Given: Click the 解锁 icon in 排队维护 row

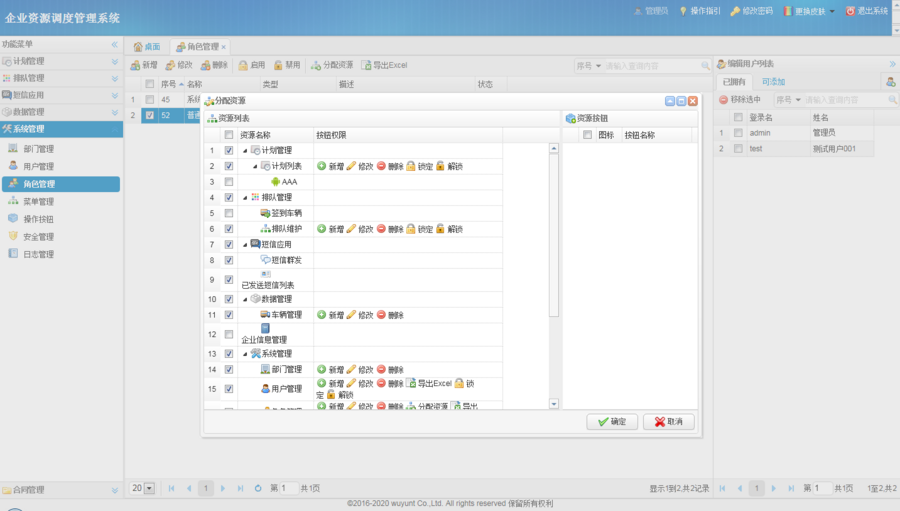Looking at the screenshot, I should pos(440,229).
